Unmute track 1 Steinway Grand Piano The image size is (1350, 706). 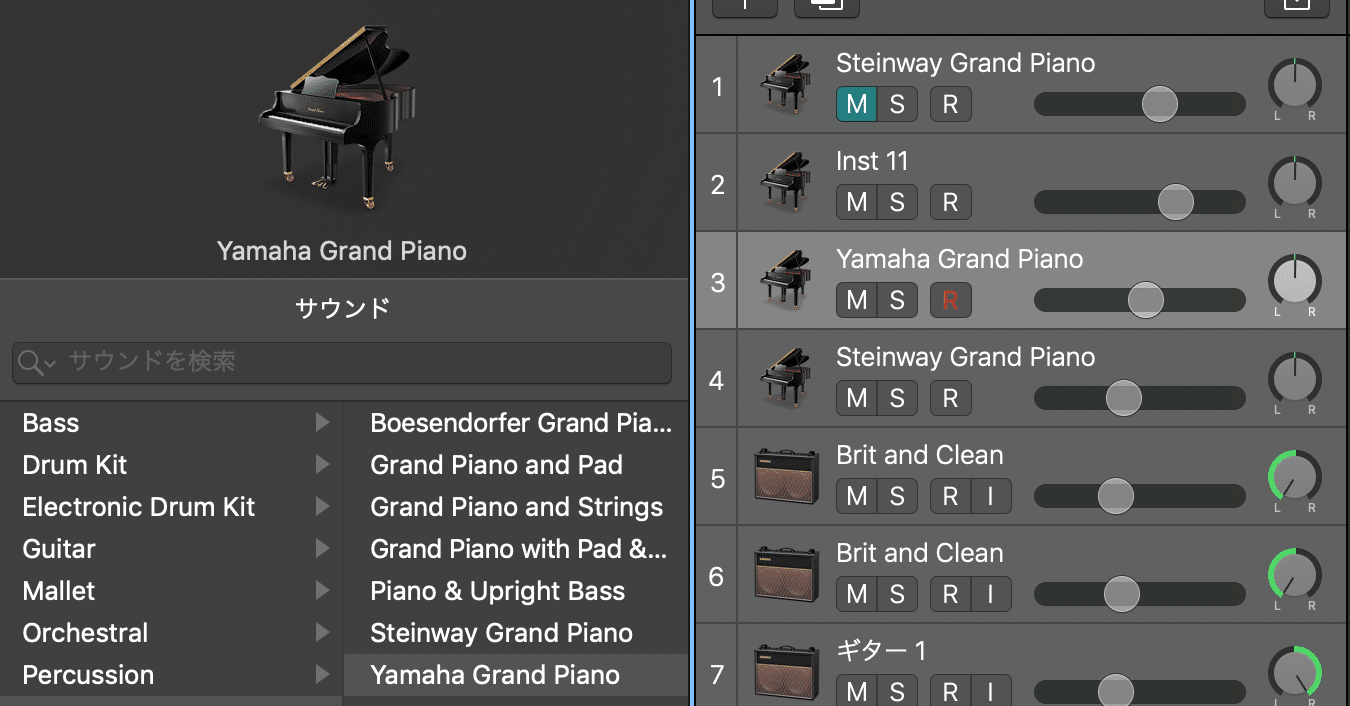857,104
